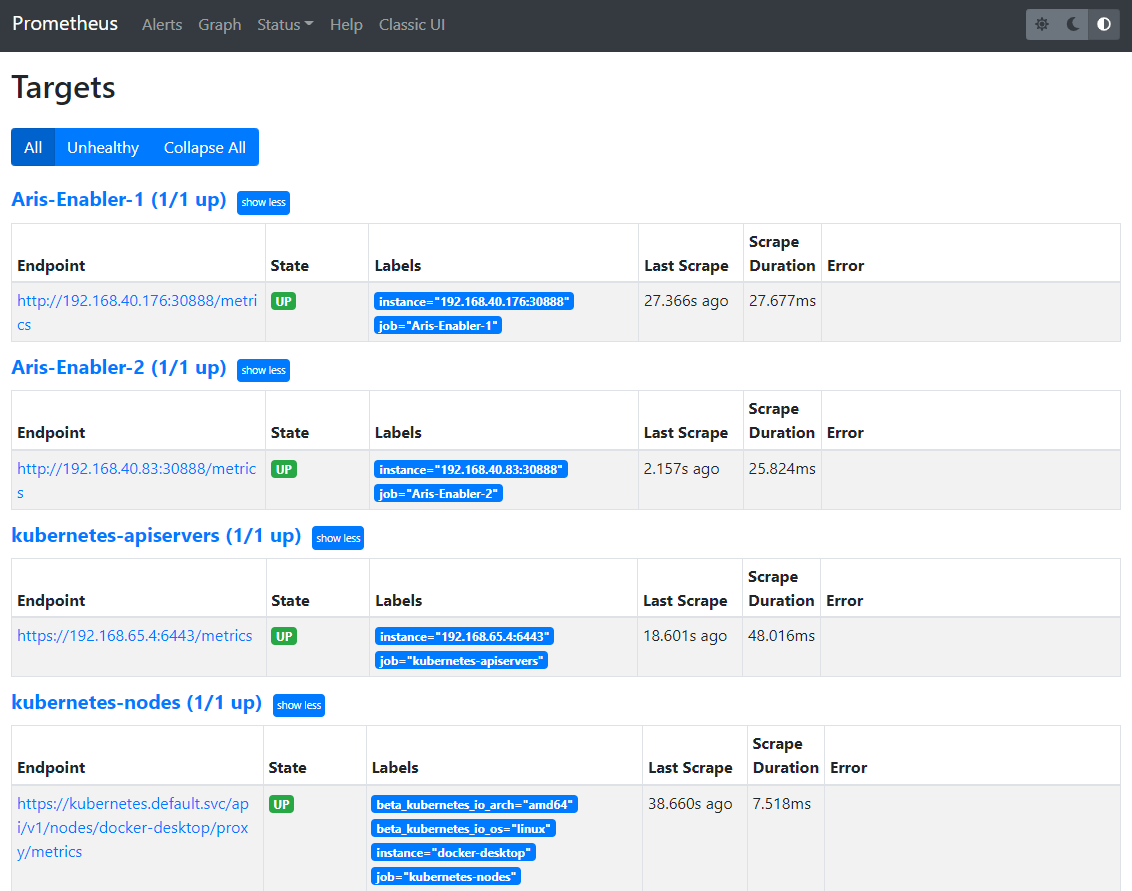Open the Help page
The width and height of the screenshot is (1132, 891).
346,25
